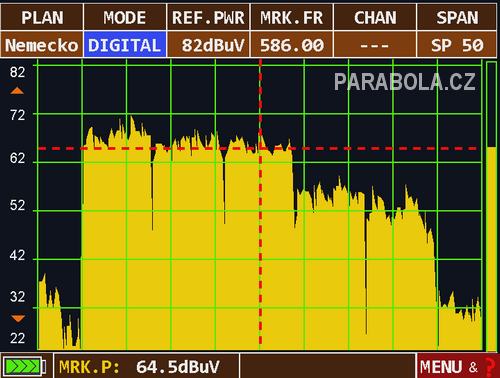Select the CHAN header cell

375,17
